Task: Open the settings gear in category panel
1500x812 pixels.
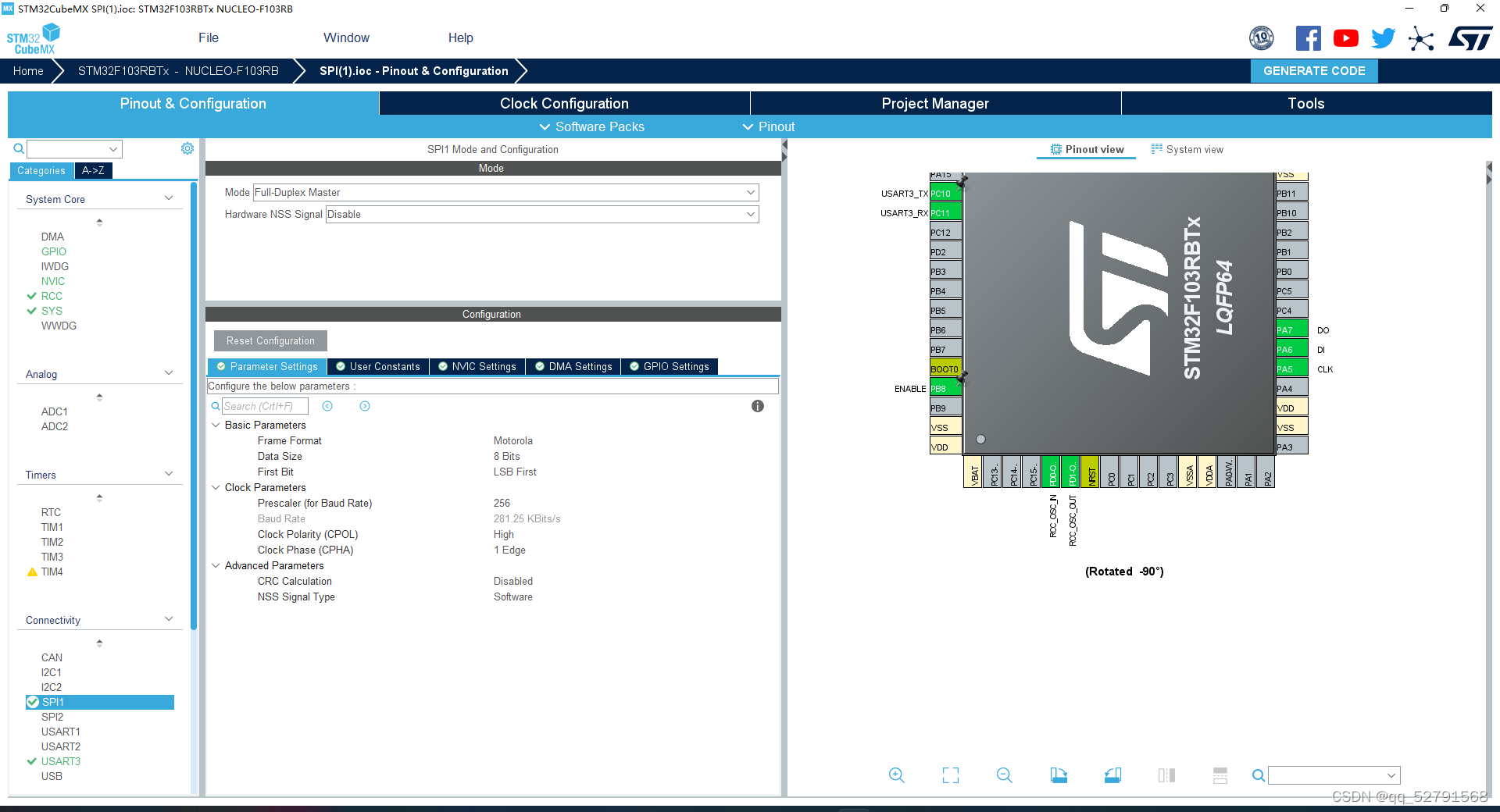Action: [187, 148]
